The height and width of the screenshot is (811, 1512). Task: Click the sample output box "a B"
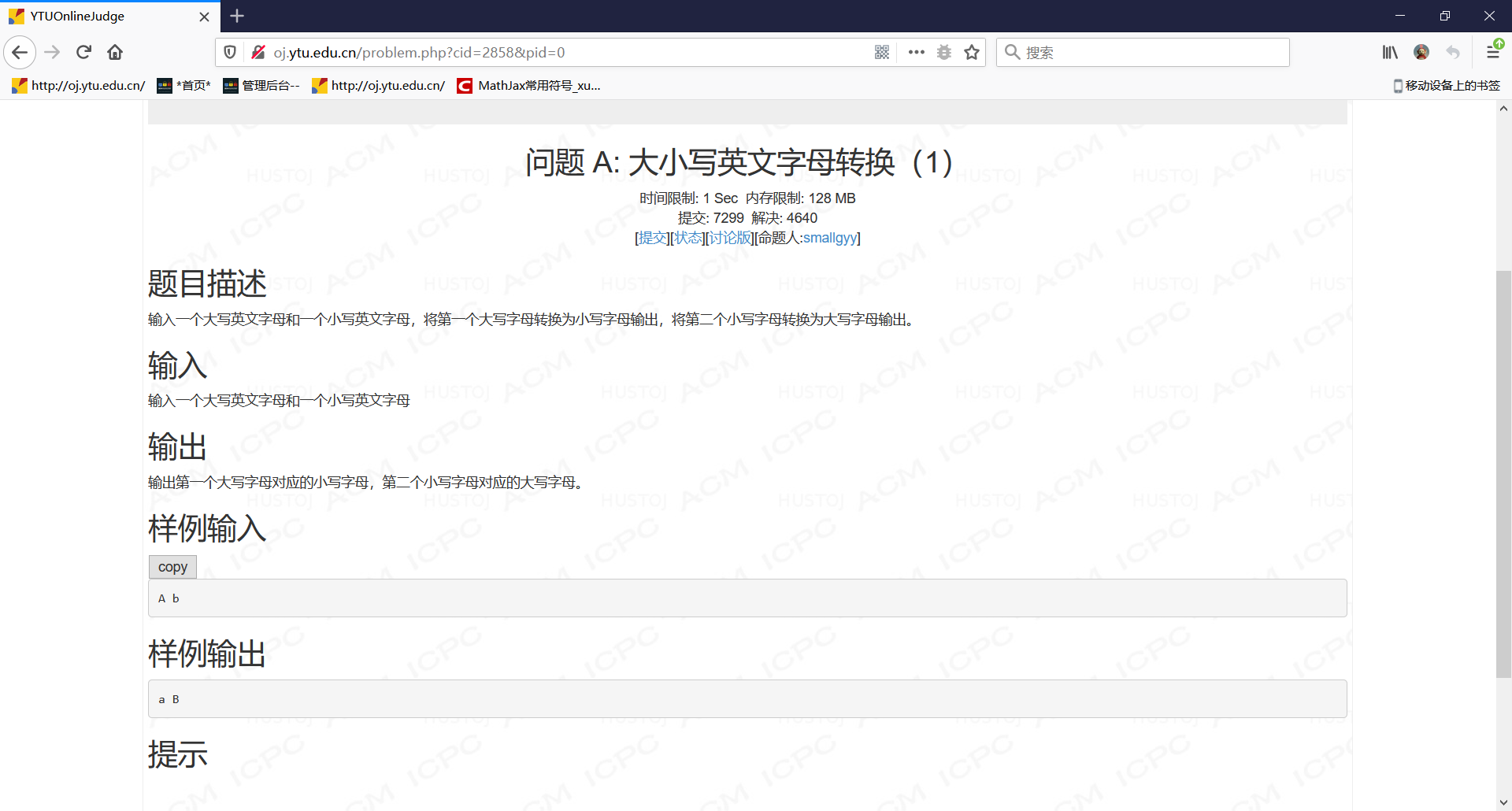pyautogui.click(x=747, y=699)
